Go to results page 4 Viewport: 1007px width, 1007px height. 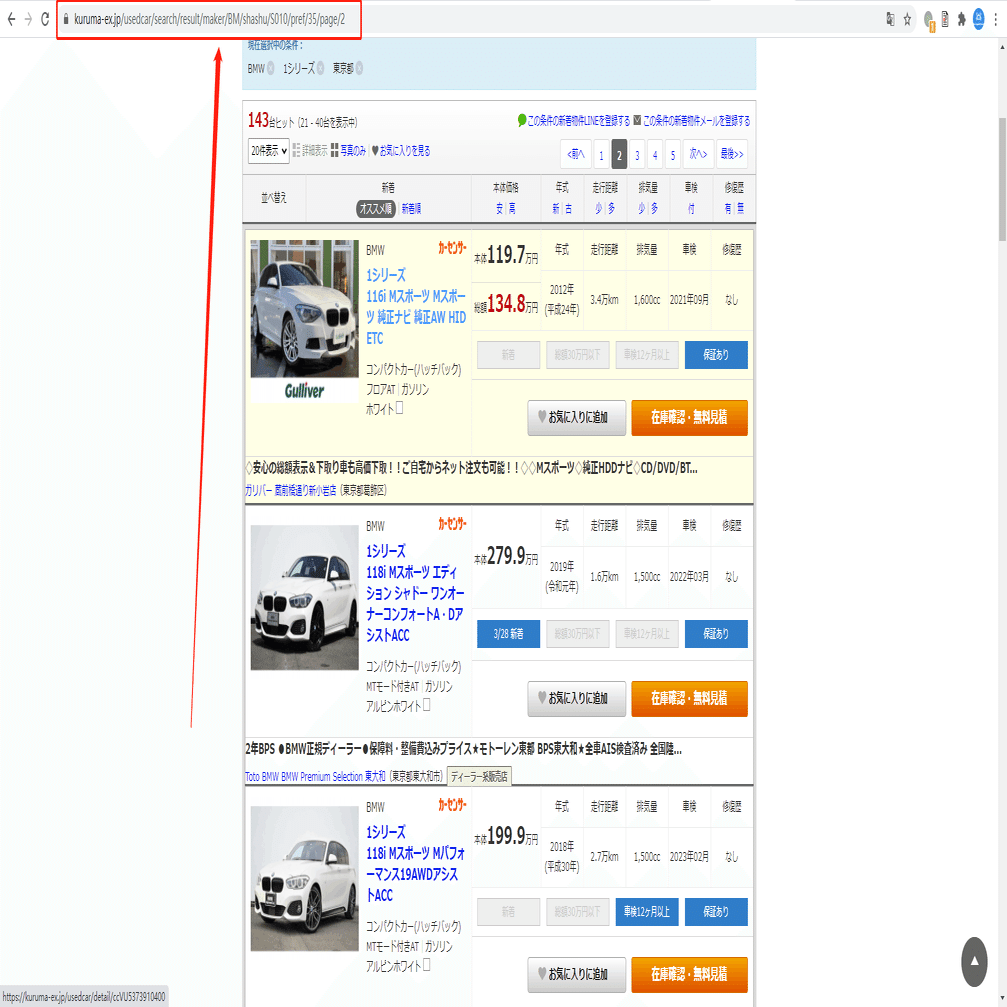[655, 154]
